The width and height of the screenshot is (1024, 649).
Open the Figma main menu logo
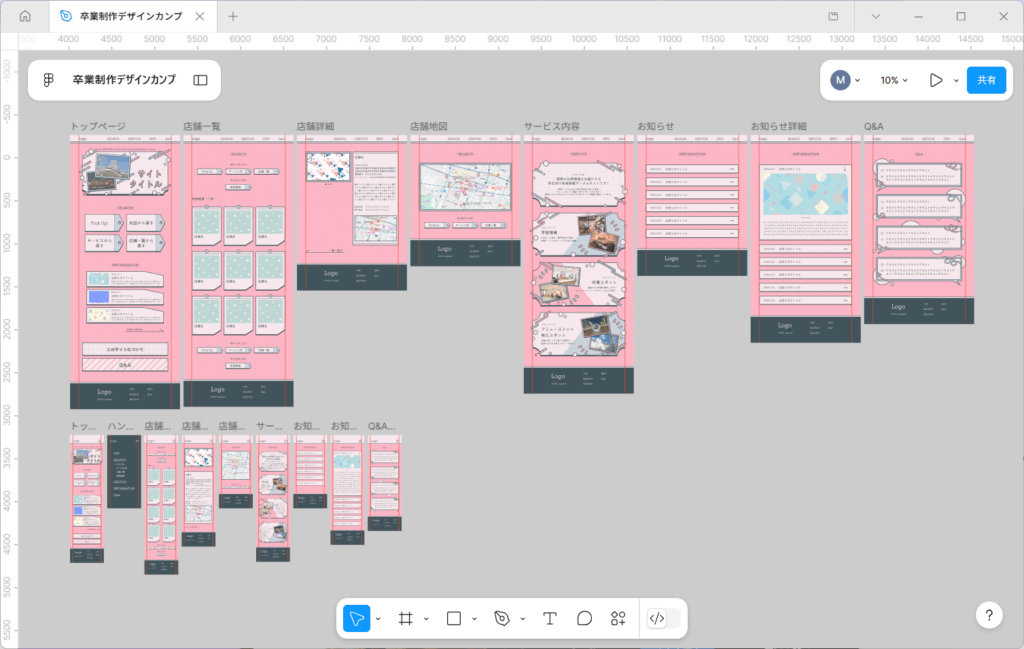click(48, 80)
